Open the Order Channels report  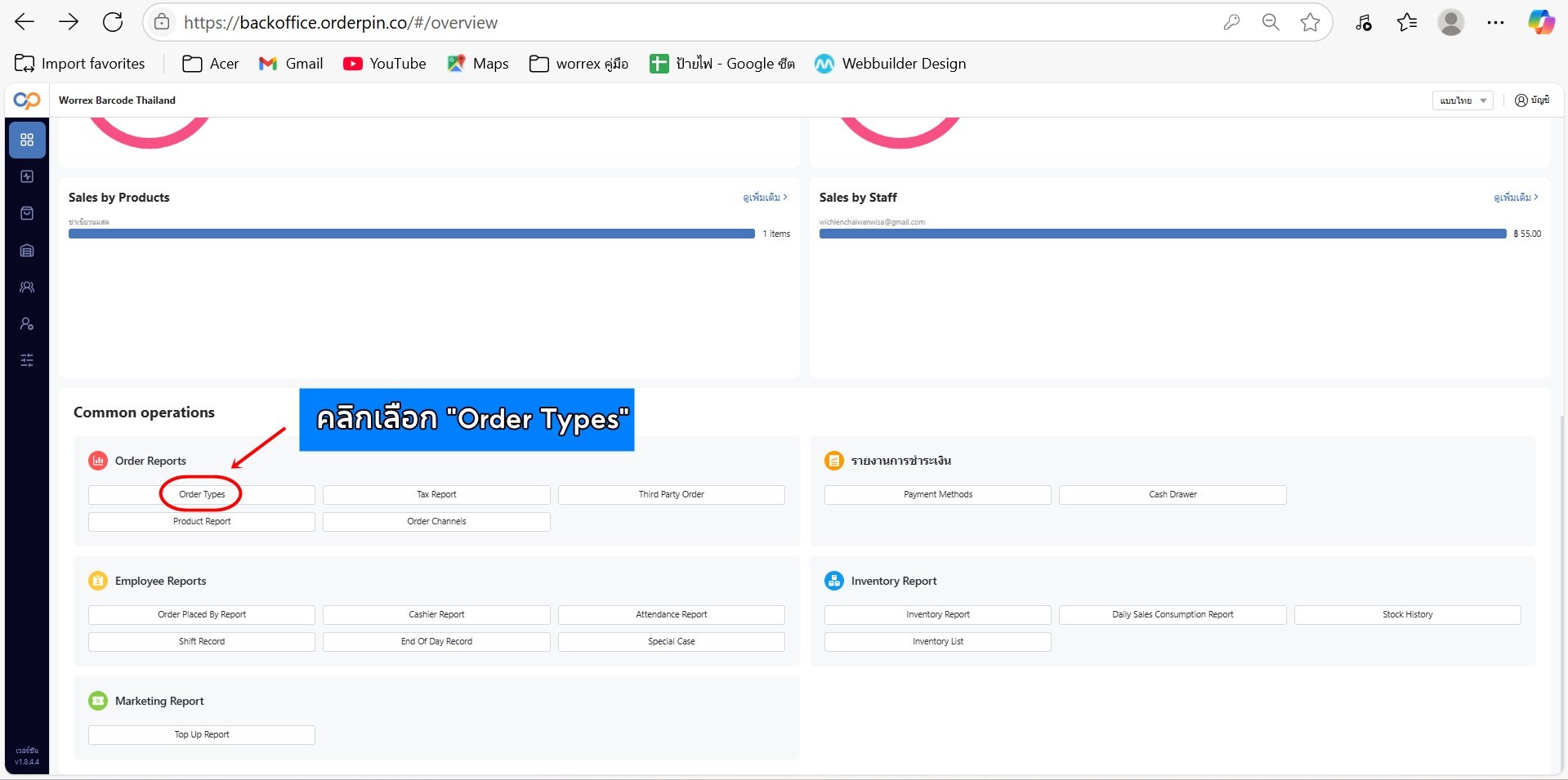coord(436,521)
